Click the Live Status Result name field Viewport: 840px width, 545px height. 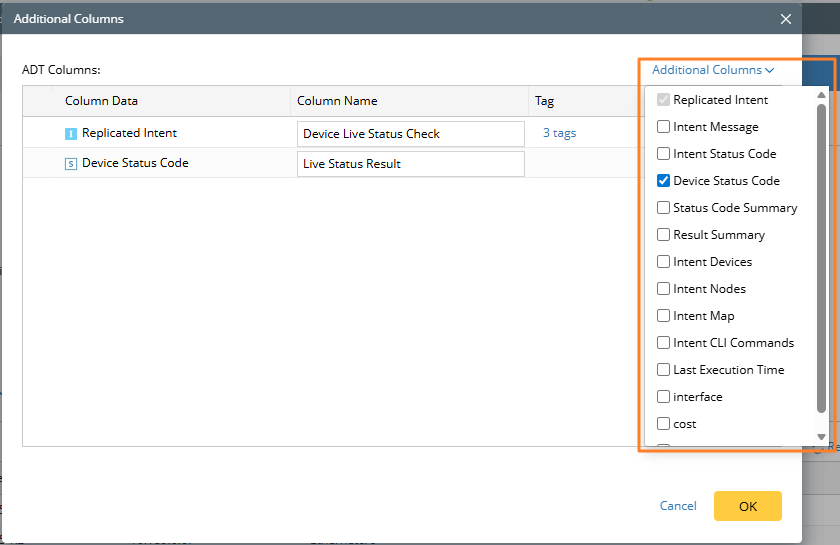410,164
